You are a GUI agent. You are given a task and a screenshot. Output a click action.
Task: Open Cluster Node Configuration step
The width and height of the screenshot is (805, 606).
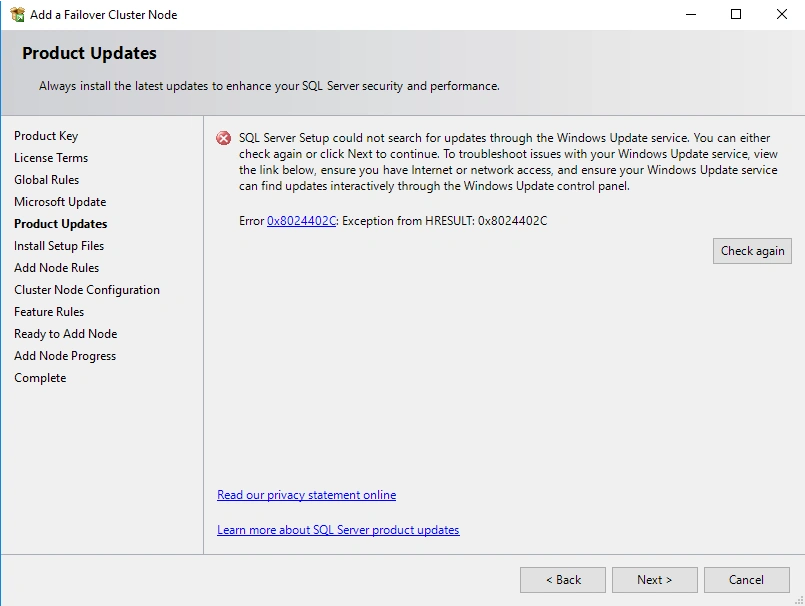point(87,290)
